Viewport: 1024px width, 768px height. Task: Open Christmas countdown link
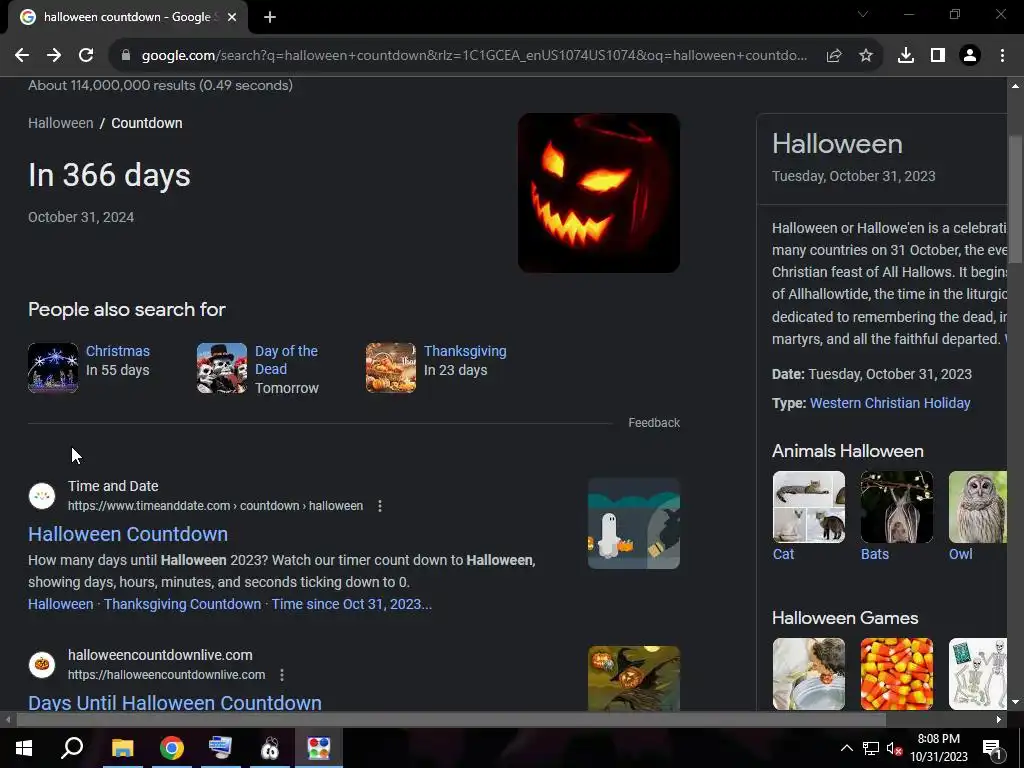click(118, 351)
